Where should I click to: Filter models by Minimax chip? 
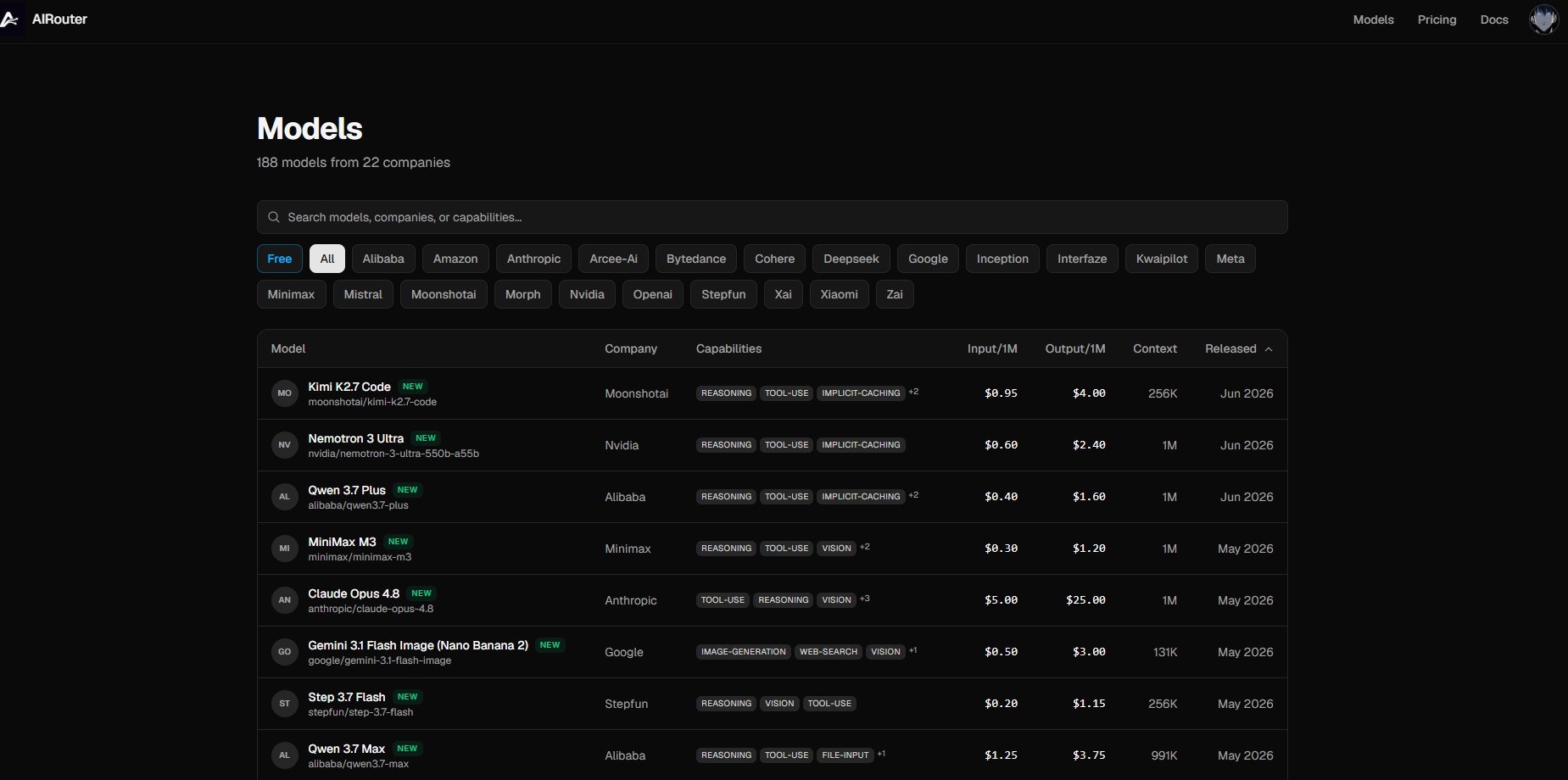point(291,294)
